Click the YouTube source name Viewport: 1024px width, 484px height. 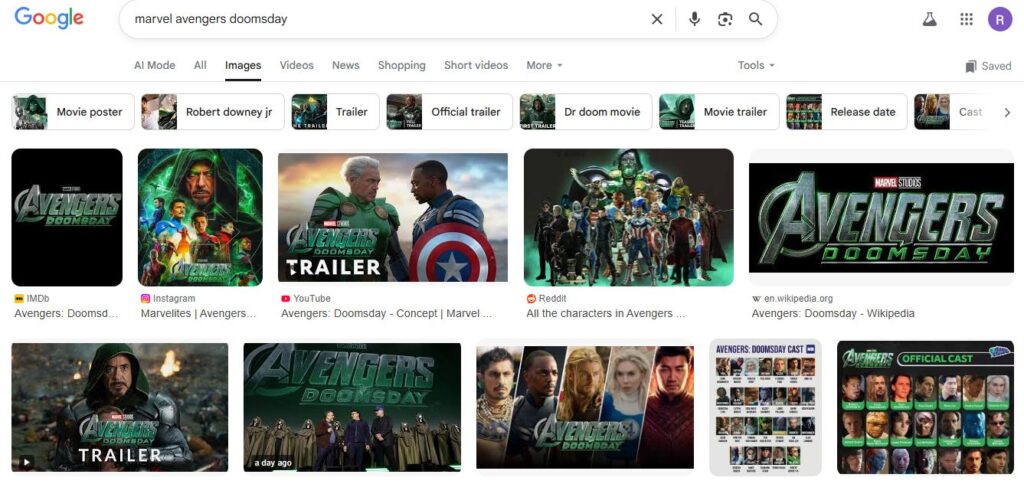[x=312, y=298]
